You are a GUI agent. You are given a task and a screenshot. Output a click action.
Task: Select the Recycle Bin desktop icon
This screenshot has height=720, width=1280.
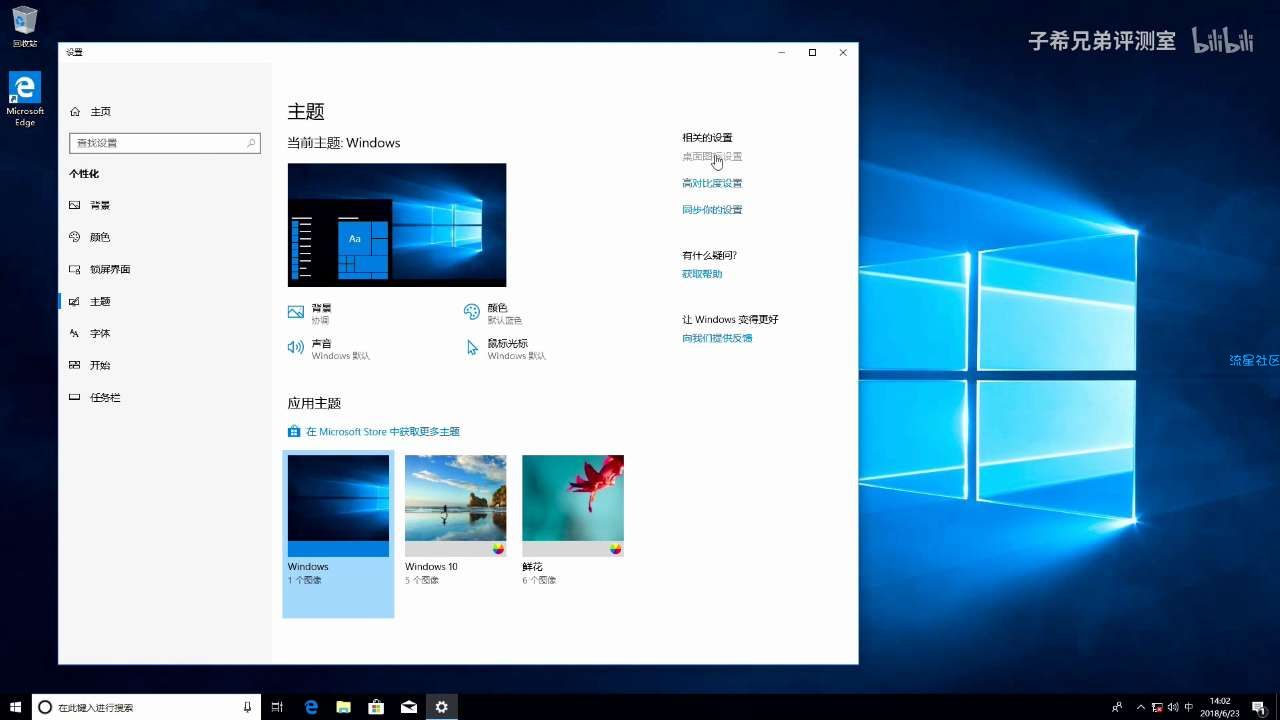tap(25, 27)
